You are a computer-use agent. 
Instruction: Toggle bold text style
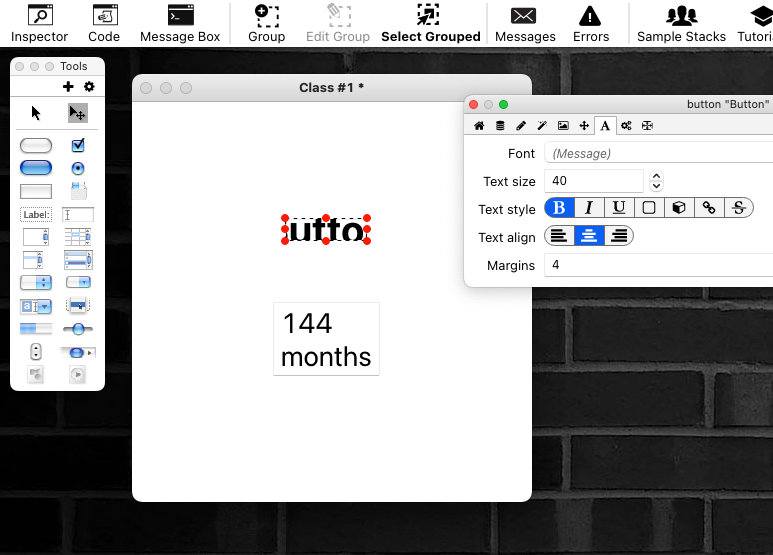coord(559,208)
